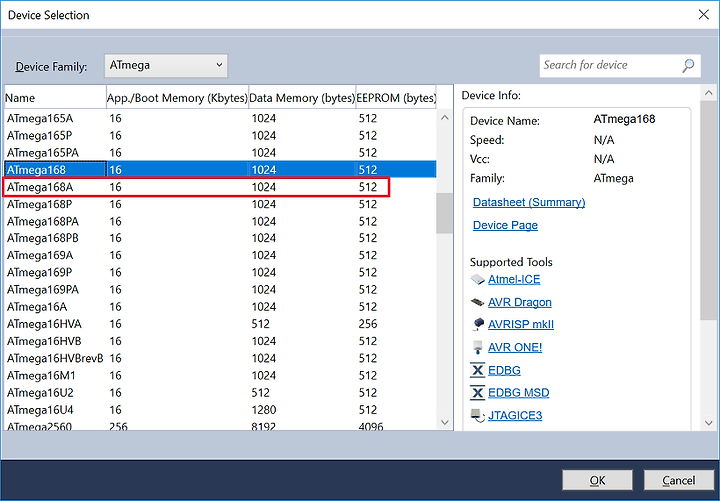Click the Search for device field

620,65
